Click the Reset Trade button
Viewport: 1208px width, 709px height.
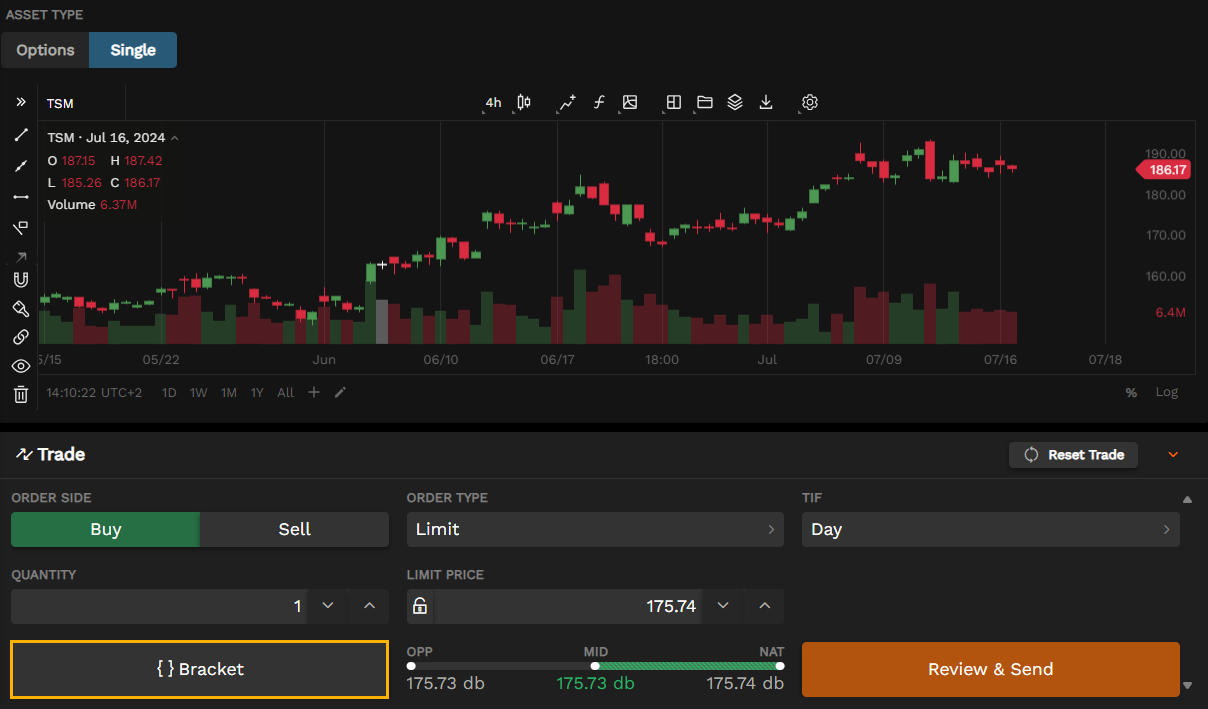(1074, 455)
